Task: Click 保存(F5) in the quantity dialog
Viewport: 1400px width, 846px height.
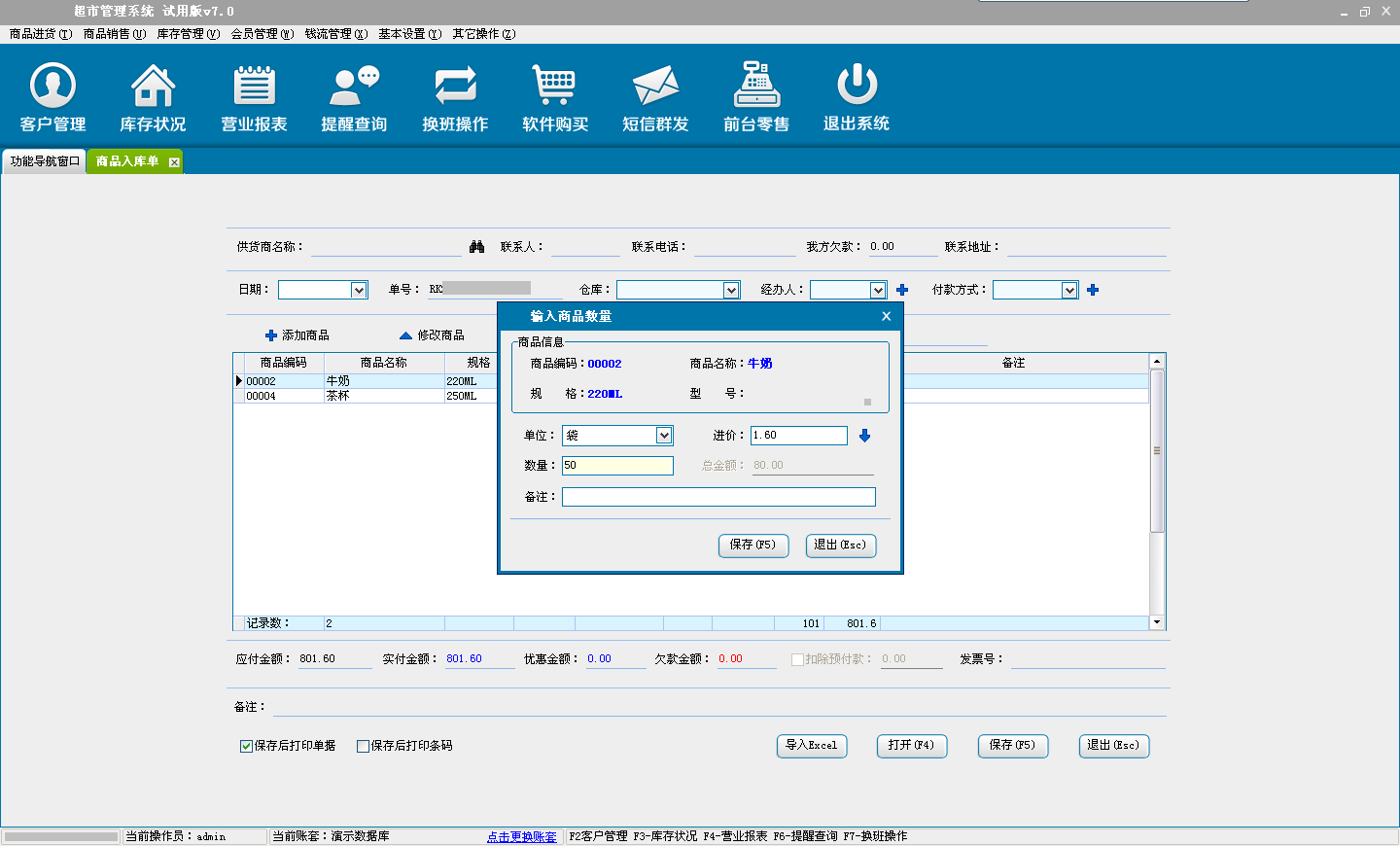Action: (752, 546)
